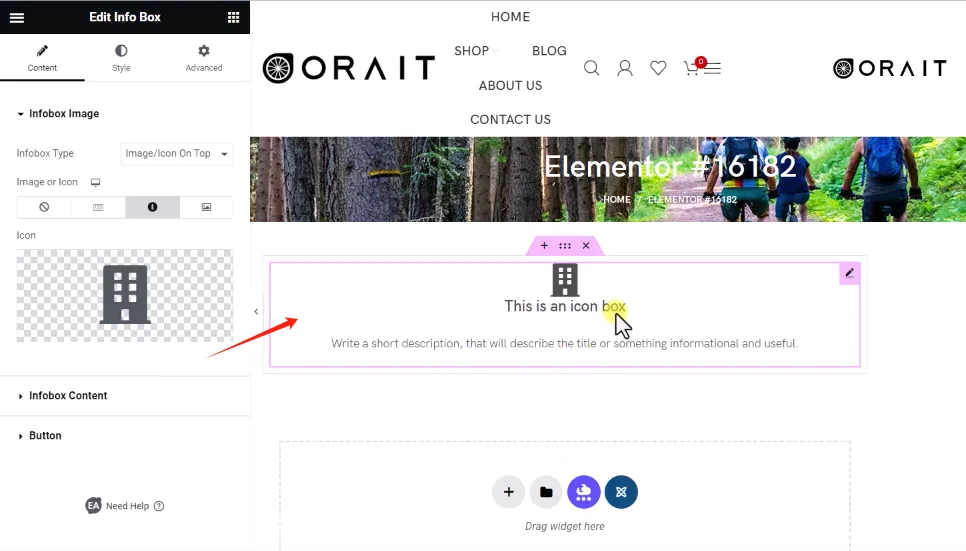The image size is (966, 551).
Task: Open the wishlist heart icon
Action: (658, 68)
